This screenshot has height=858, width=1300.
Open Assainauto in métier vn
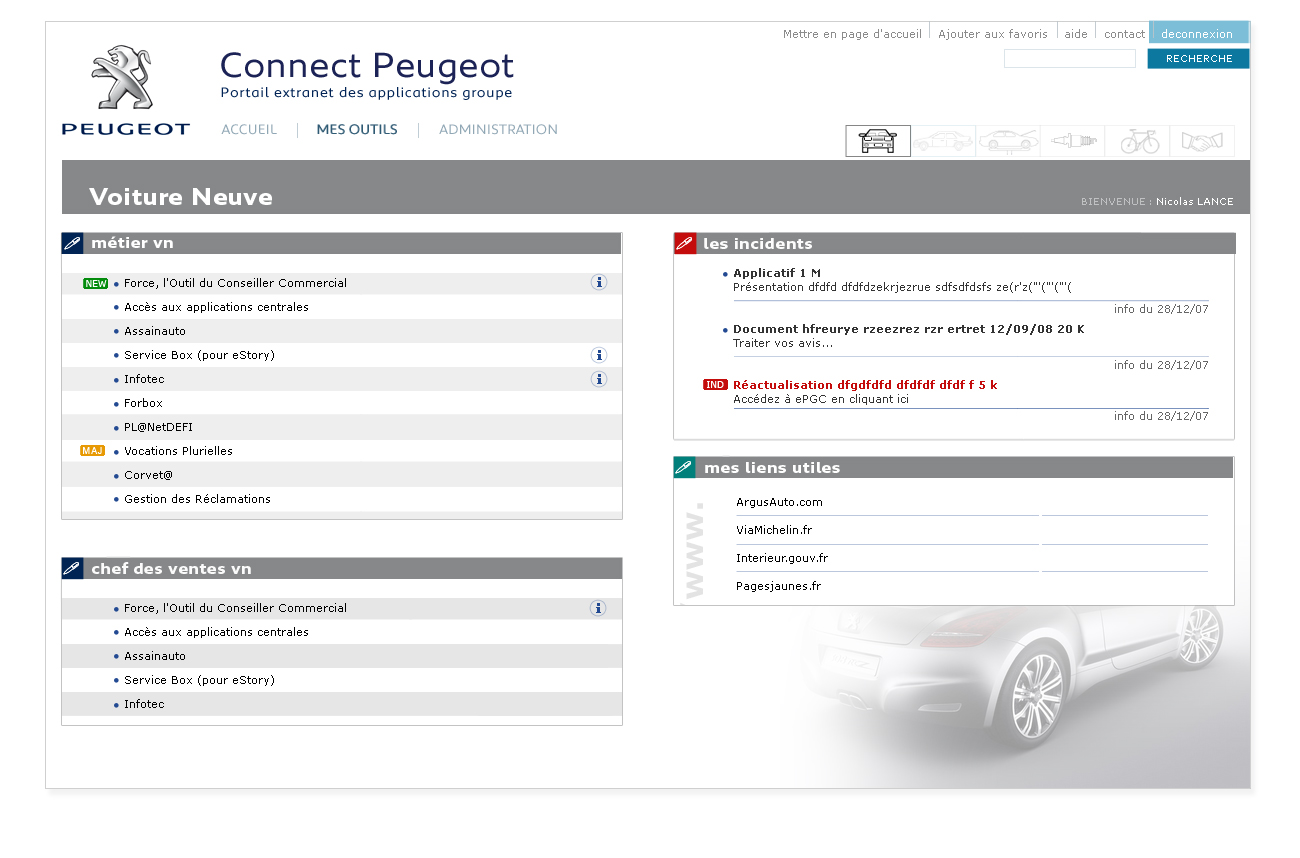(x=155, y=331)
